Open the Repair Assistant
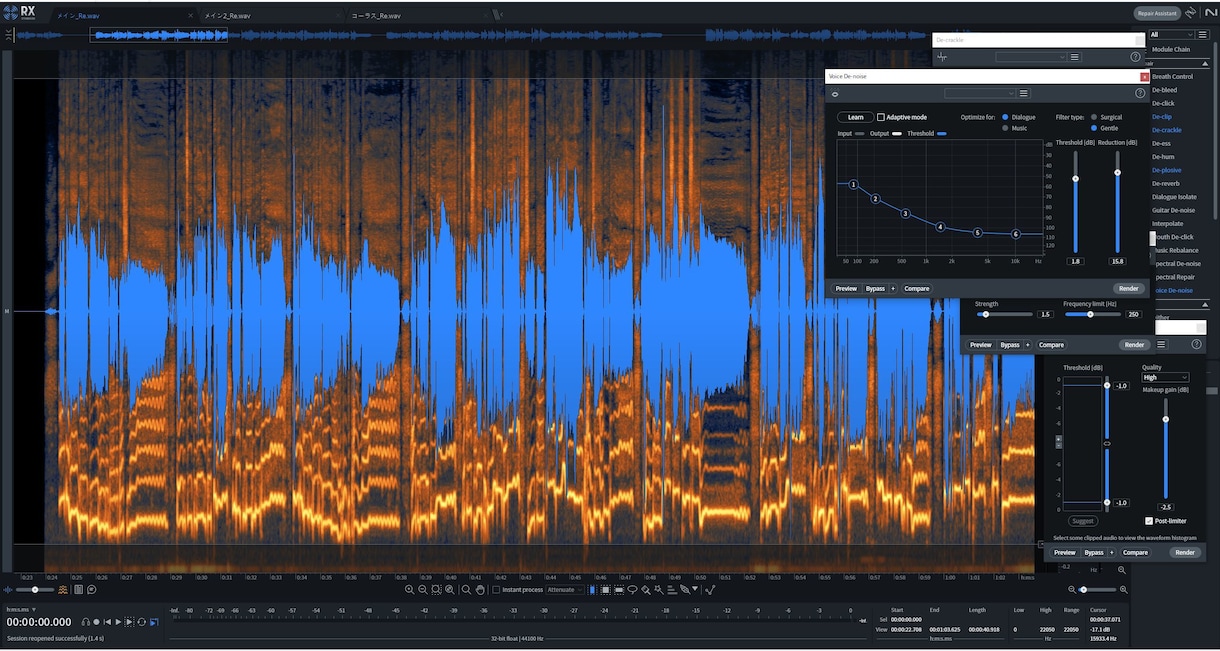This screenshot has width=1220, height=651. (1157, 13)
